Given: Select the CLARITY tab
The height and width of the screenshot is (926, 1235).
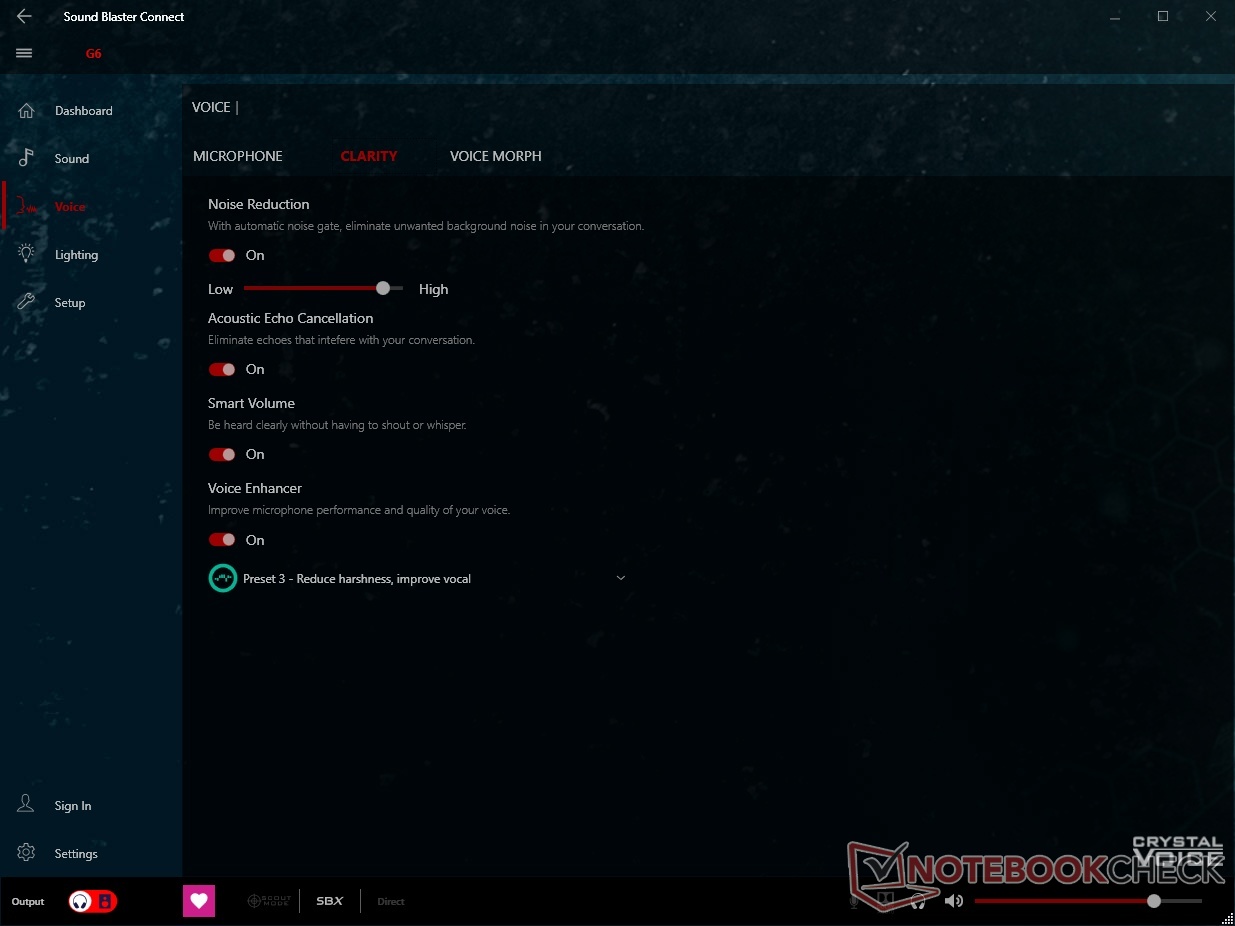Looking at the screenshot, I should 369,156.
